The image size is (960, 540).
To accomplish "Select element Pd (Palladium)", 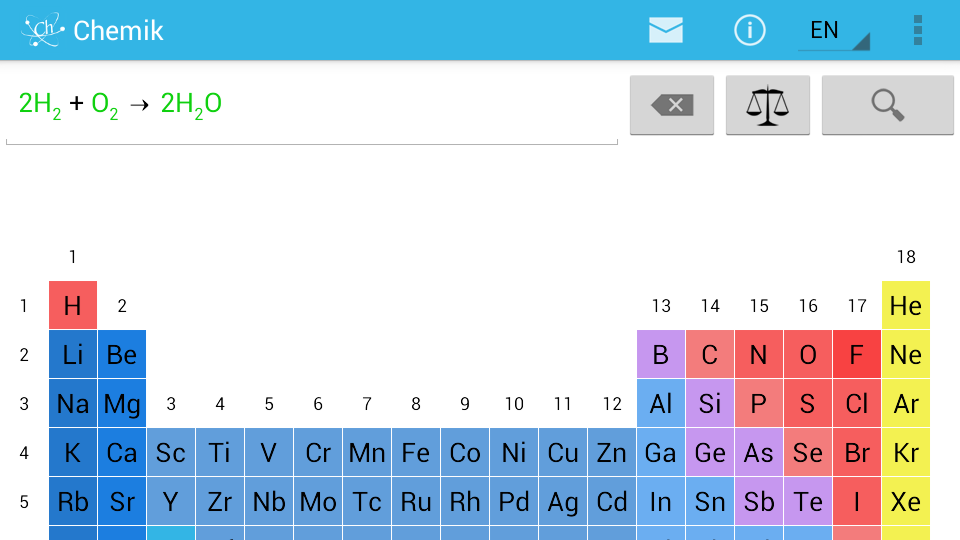I will [x=514, y=501].
